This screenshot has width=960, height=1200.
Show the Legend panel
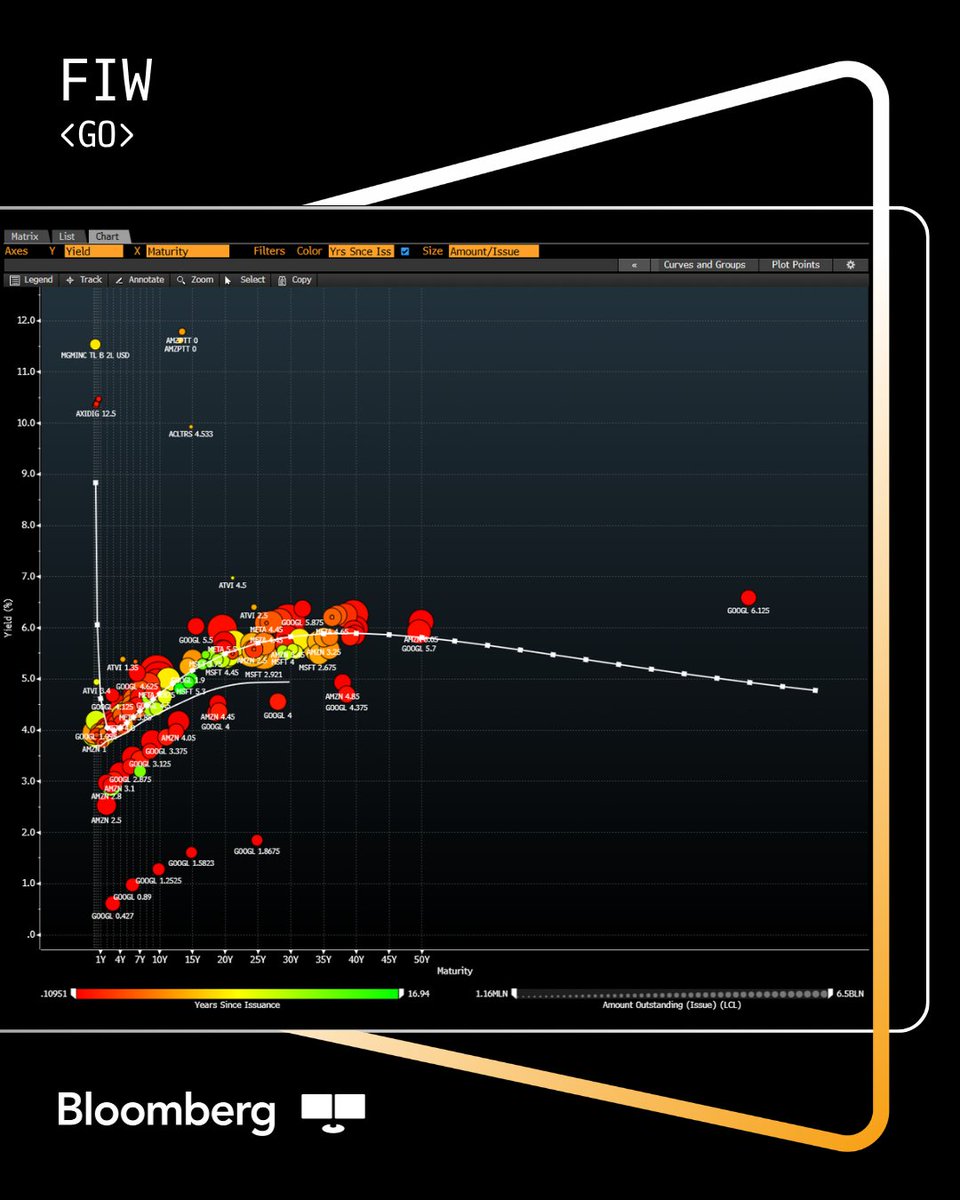(31, 280)
